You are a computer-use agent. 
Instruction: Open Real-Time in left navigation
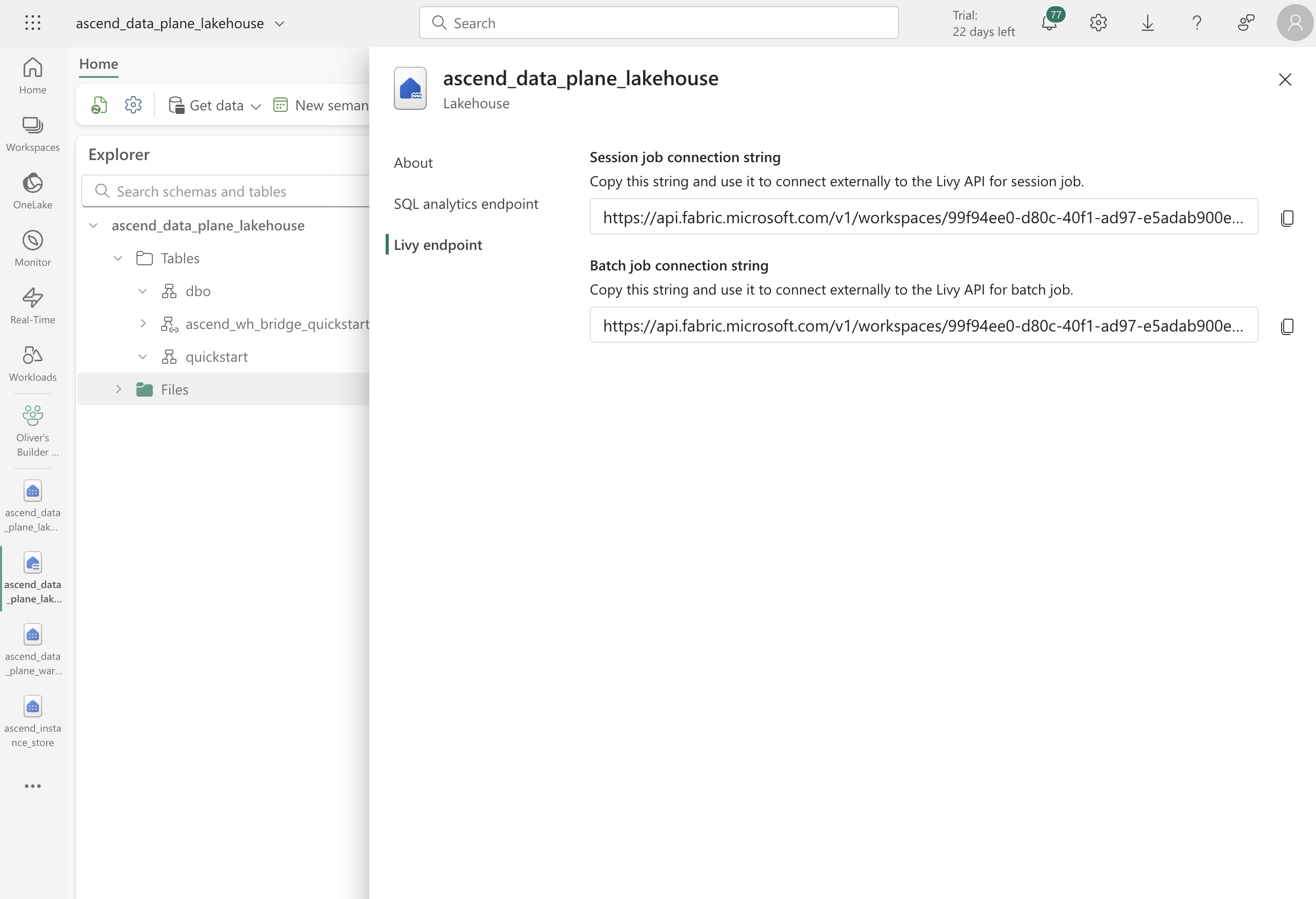[x=33, y=306]
